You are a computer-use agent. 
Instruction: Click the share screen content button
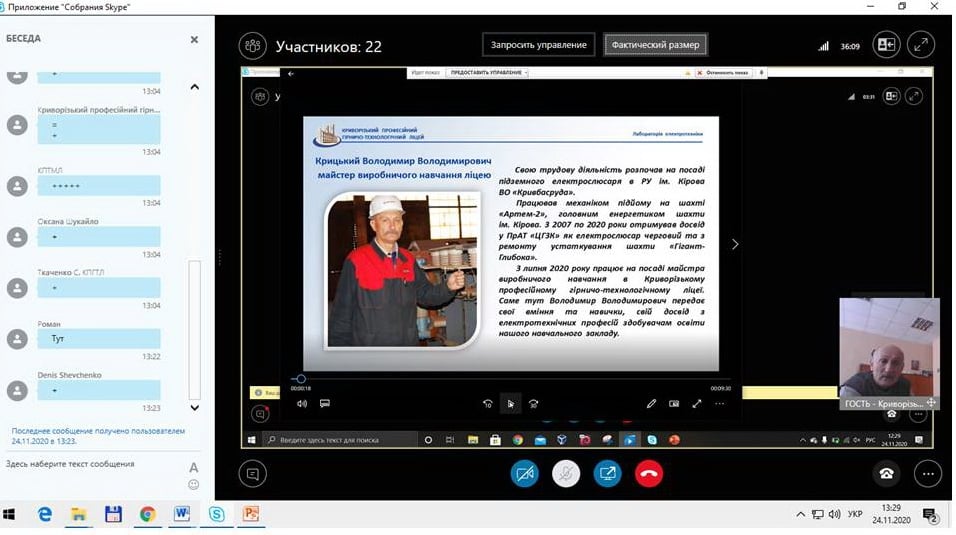tap(607, 473)
